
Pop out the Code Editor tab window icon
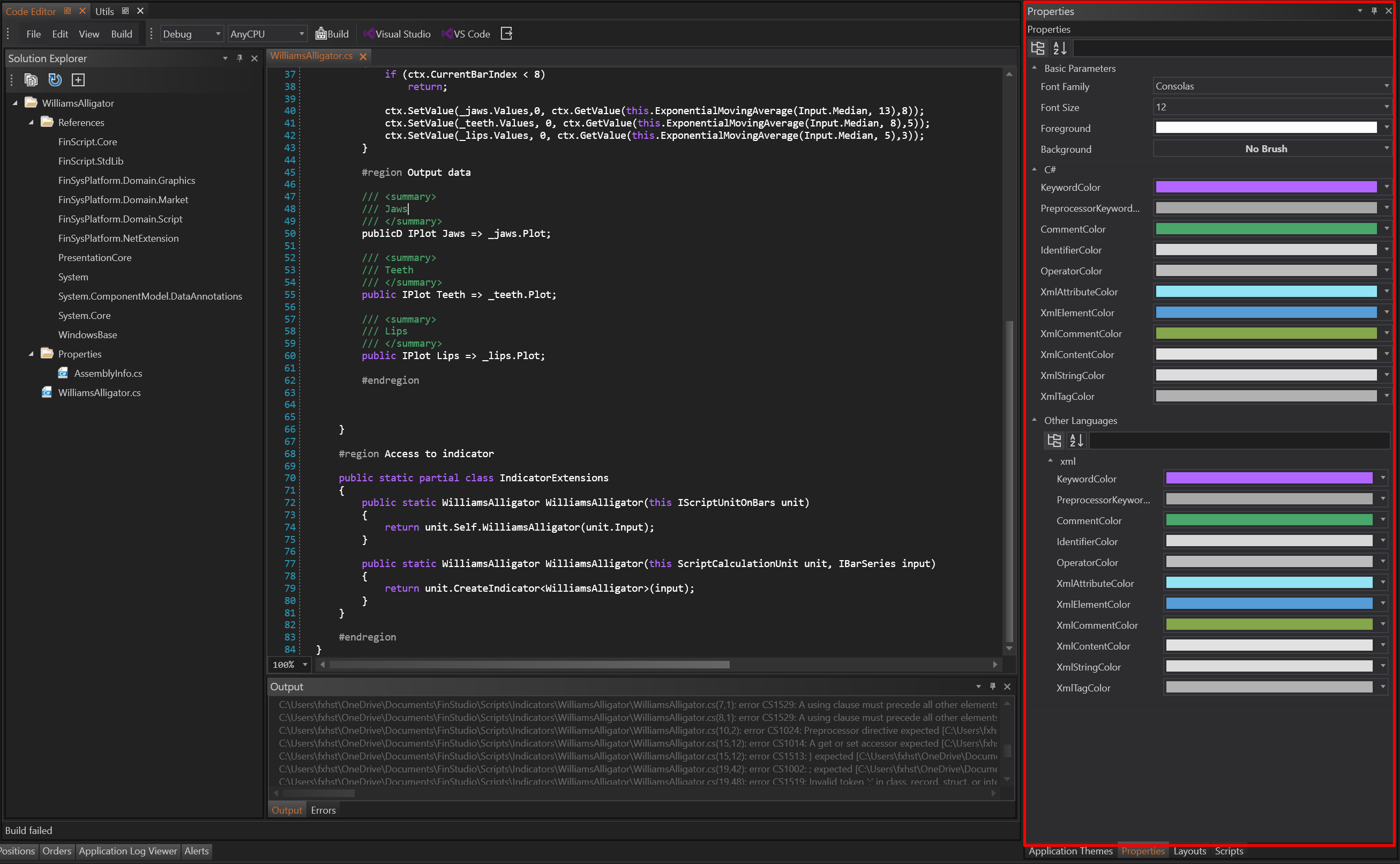click(x=68, y=11)
